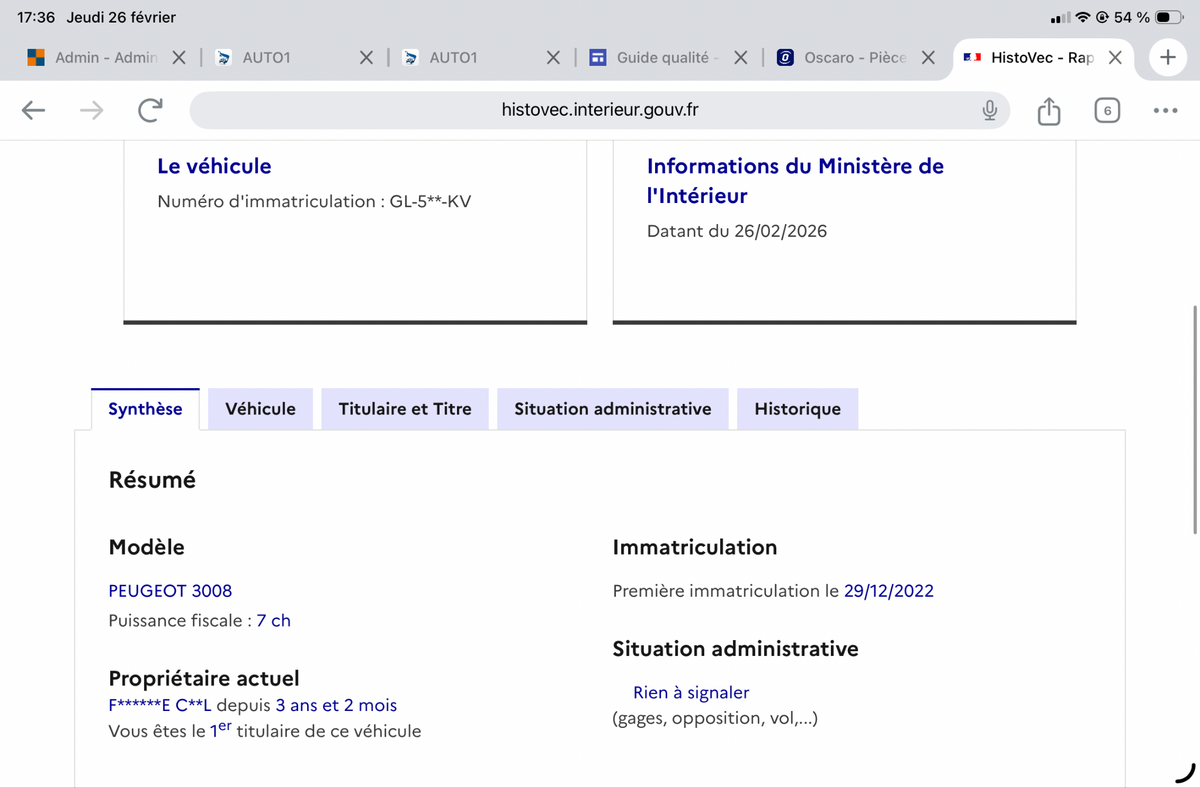Viewport: 1200px width, 788px height.
Task: Reload the HistoVec page
Action: [150, 110]
